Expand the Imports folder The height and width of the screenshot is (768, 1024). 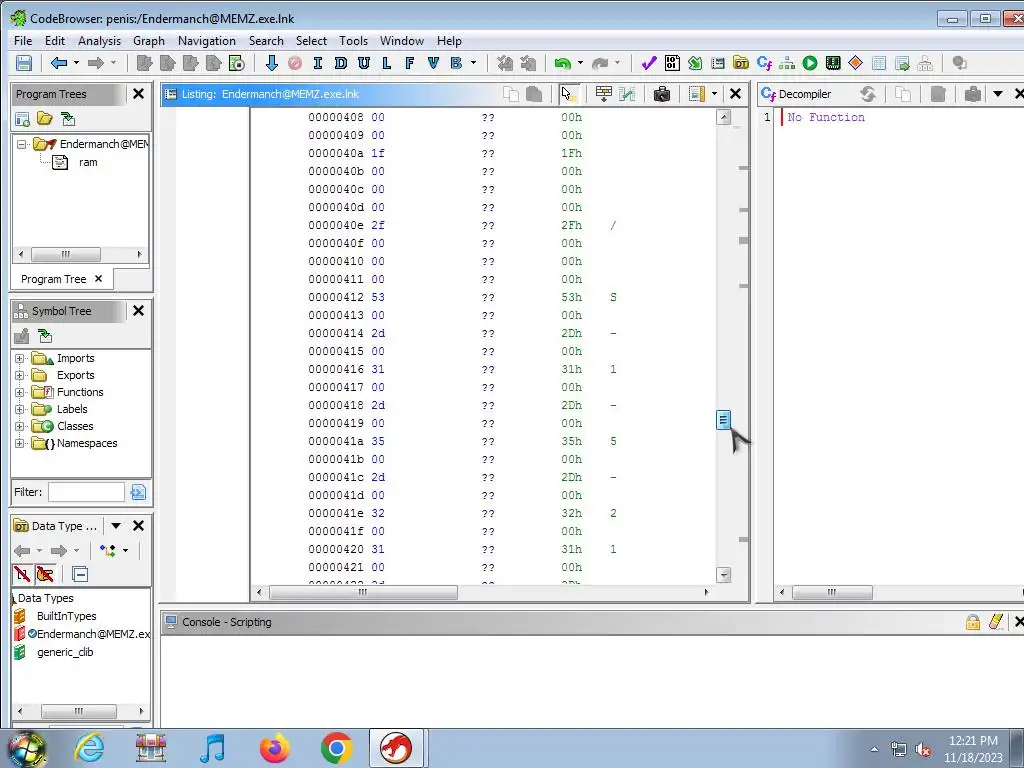(20, 359)
